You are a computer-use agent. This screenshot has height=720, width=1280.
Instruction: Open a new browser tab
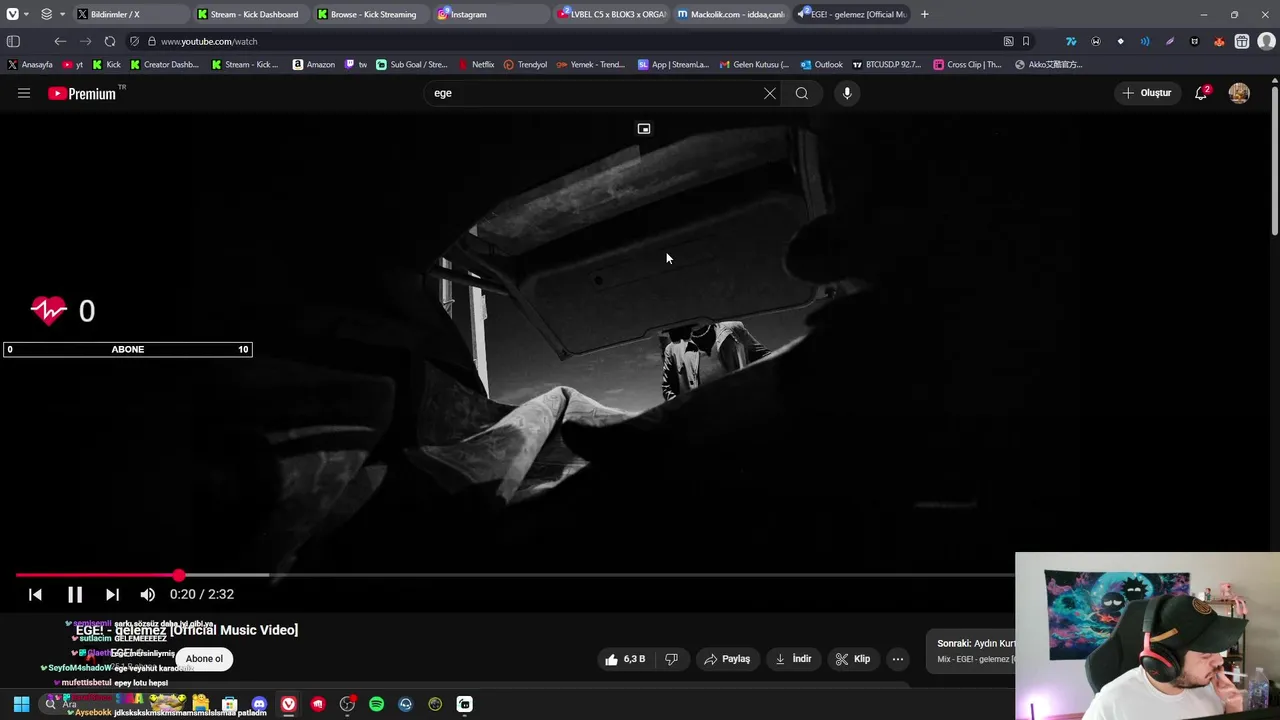point(924,14)
